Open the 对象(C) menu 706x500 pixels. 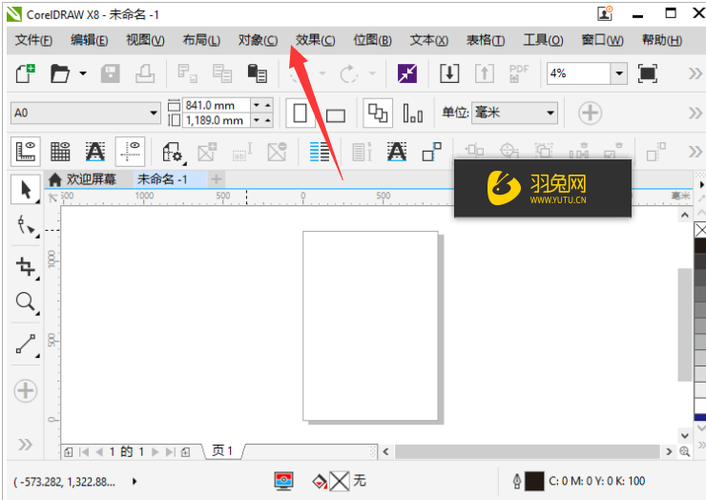258,41
